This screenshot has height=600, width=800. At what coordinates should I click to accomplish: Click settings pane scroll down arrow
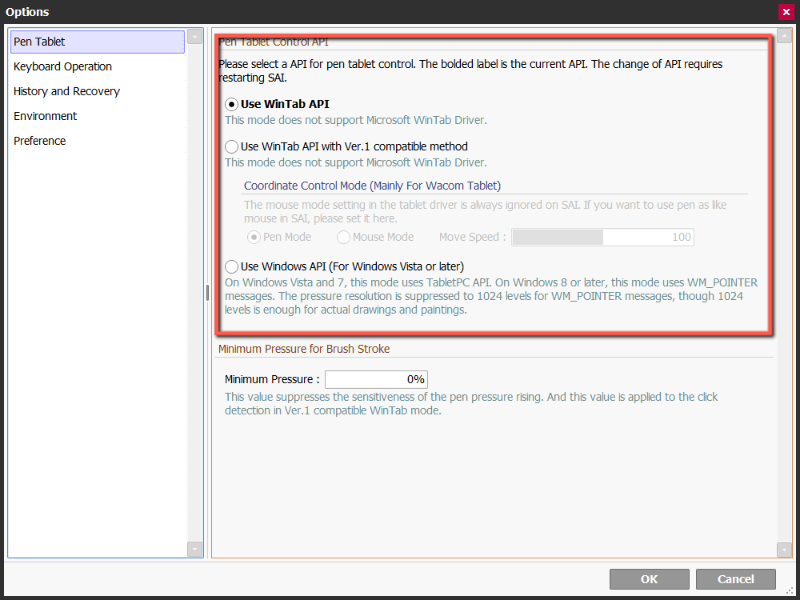[x=784, y=550]
